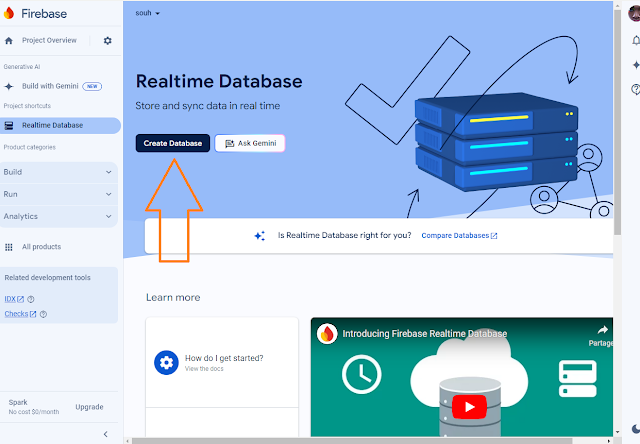
Task: Click the Learn more heading
Action: point(173,297)
